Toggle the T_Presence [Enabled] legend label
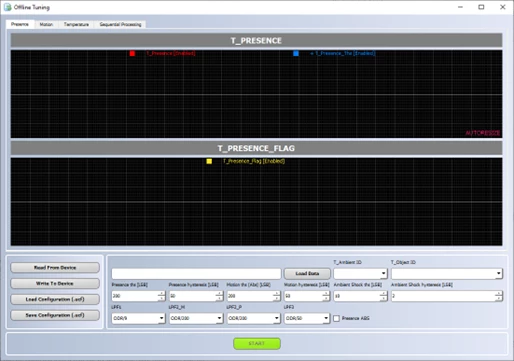The height and width of the screenshot is (361, 514). tap(171, 53)
